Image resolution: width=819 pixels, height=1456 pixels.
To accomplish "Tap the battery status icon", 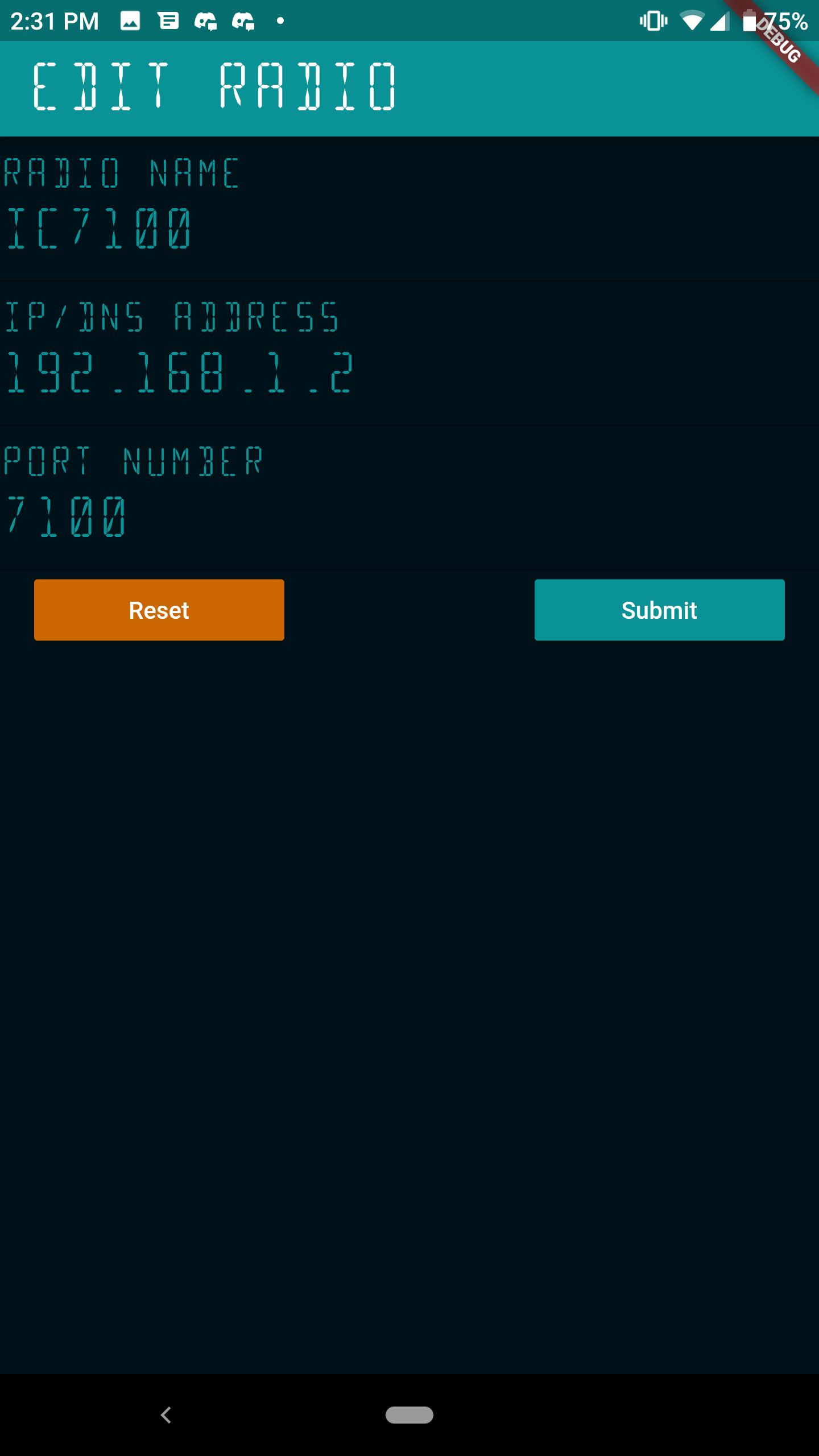I will [750, 21].
